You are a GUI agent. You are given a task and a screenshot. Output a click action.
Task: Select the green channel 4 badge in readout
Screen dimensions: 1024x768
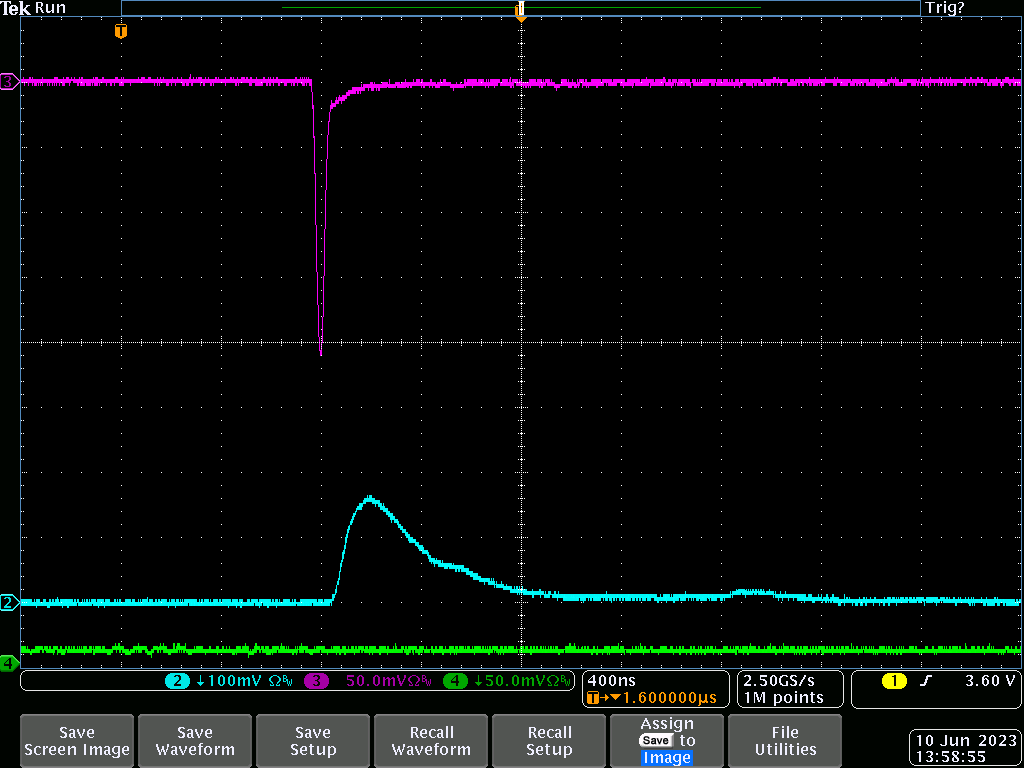pyautogui.click(x=455, y=681)
